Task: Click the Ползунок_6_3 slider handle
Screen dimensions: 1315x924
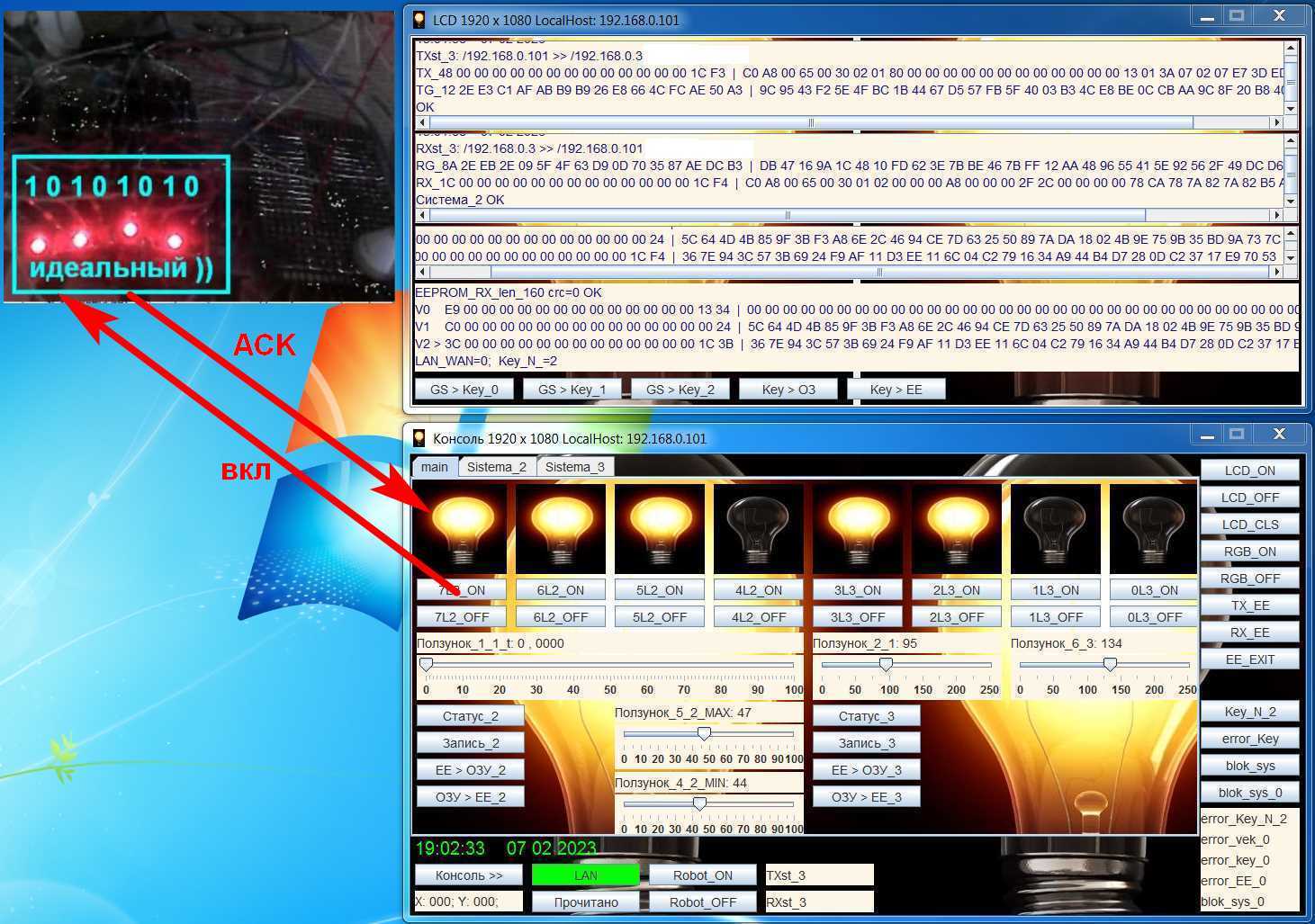Action: click(x=1110, y=664)
